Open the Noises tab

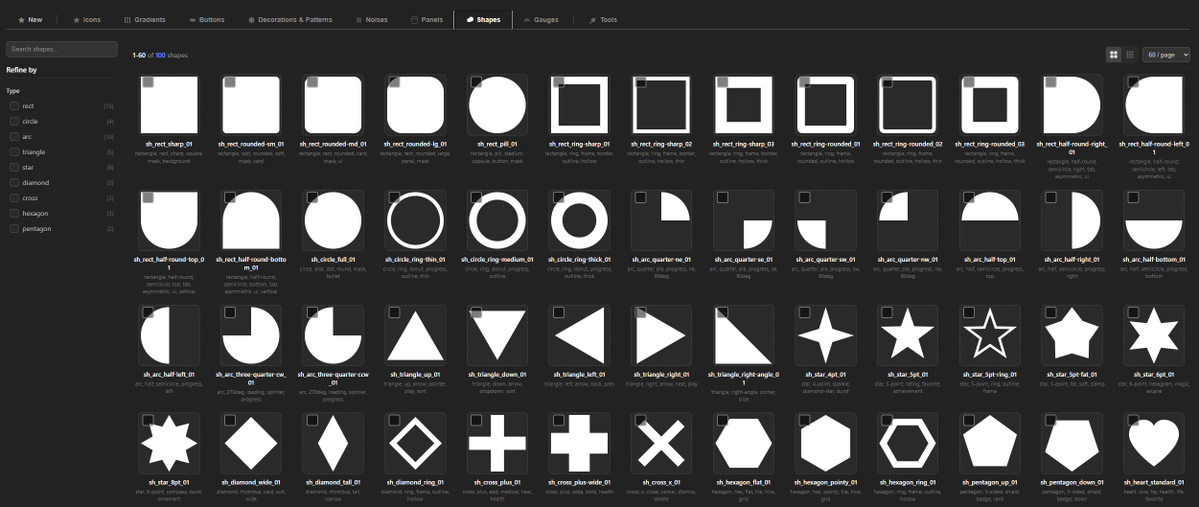[x=371, y=20]
